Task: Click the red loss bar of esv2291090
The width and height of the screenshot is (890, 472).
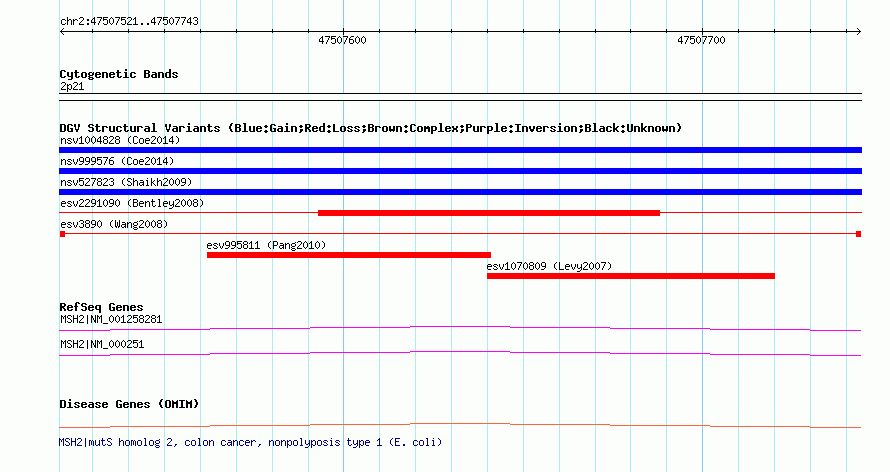Action: tap(489, 213)
